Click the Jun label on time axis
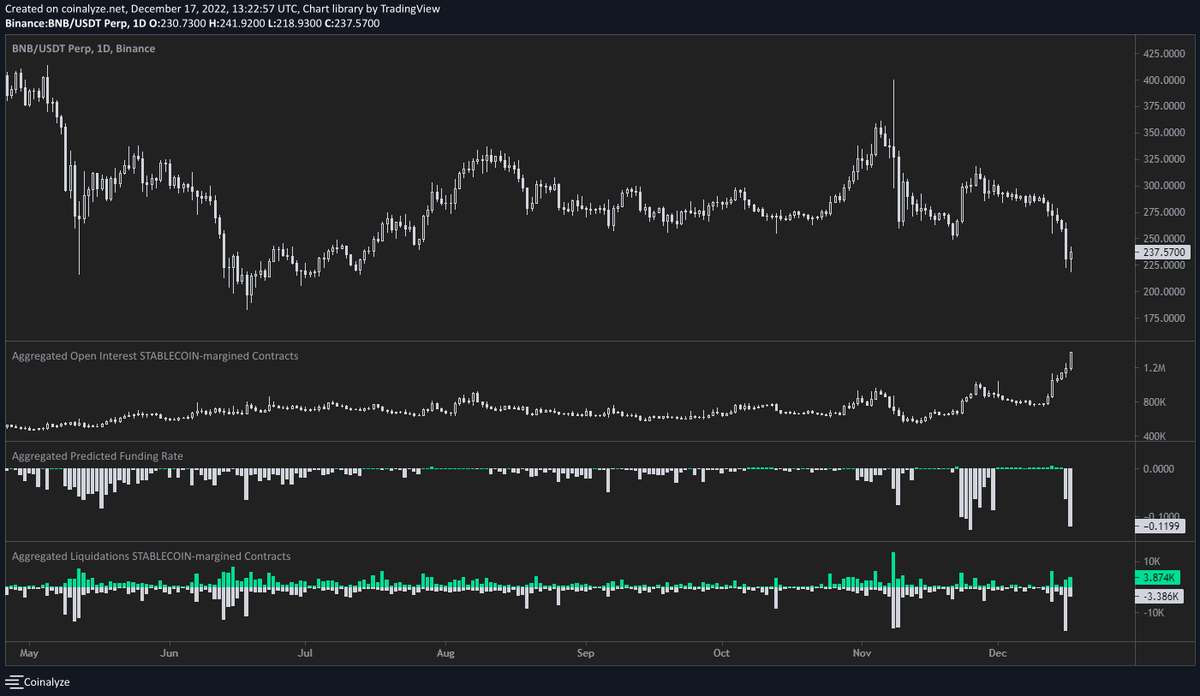This screenshot has height=696, width=1200. pos(169,653)
